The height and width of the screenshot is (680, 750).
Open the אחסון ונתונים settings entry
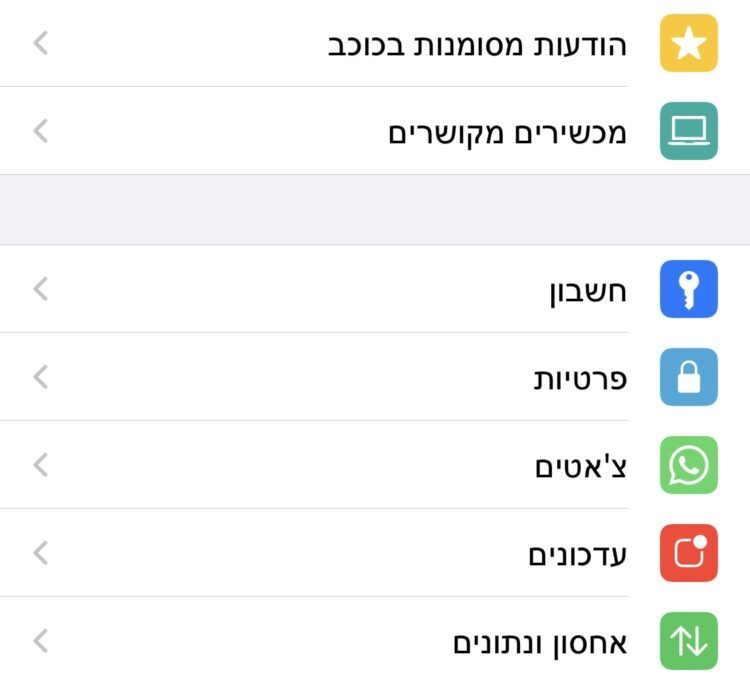[375, 641]
